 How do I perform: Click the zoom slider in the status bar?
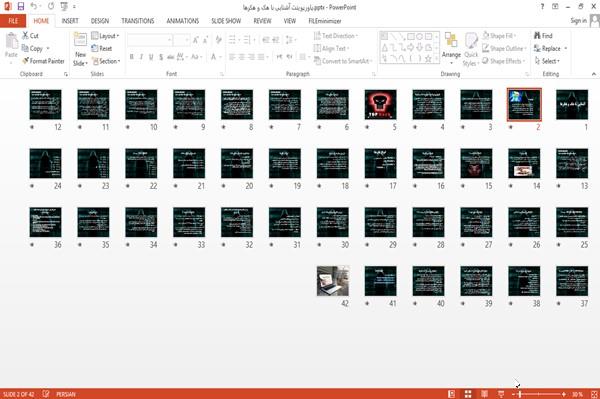coord(538,394)
